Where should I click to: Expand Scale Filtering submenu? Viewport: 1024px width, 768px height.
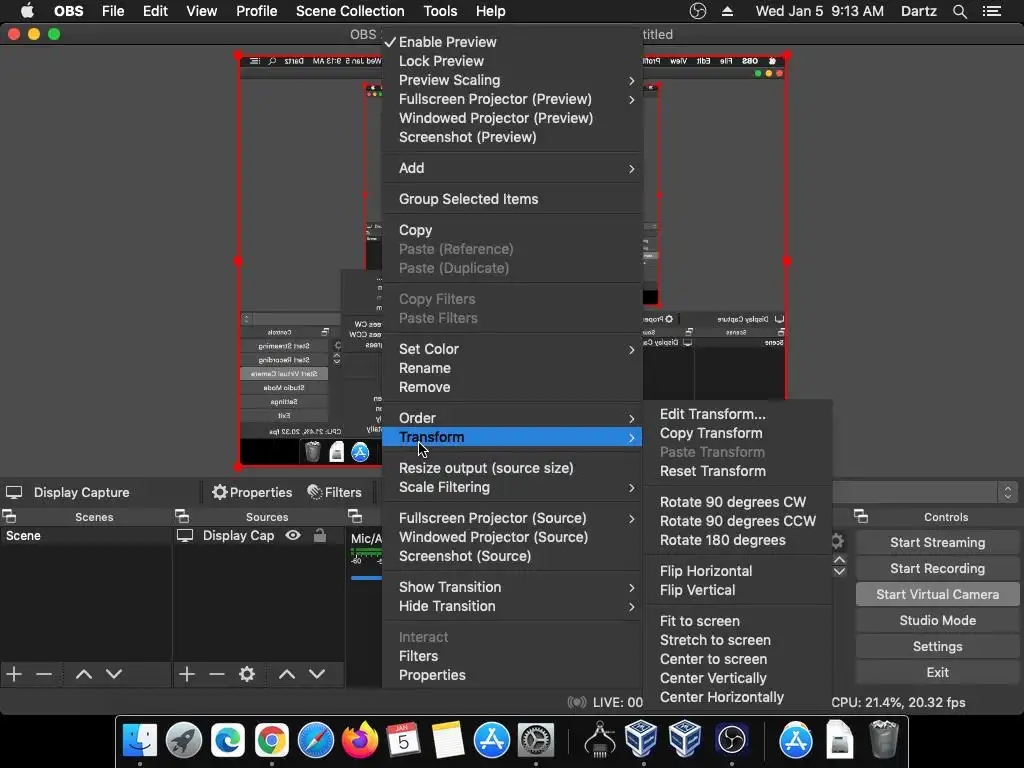tap(512, 487)
